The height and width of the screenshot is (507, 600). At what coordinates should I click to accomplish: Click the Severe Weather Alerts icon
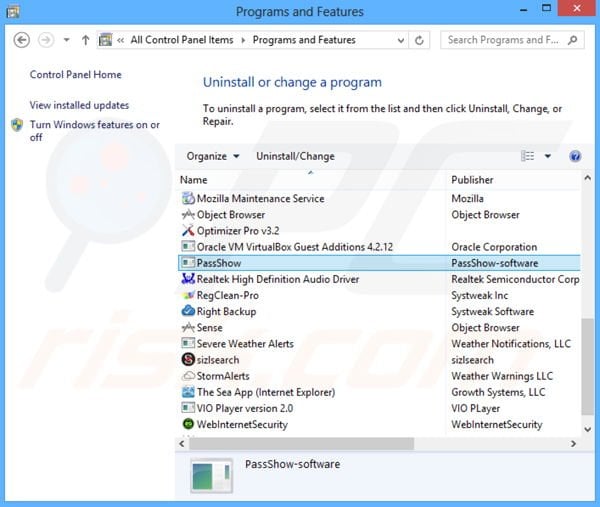click(188, 344)
